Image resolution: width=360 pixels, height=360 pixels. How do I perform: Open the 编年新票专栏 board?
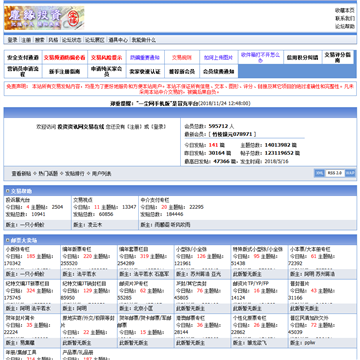tap(77, 249)
